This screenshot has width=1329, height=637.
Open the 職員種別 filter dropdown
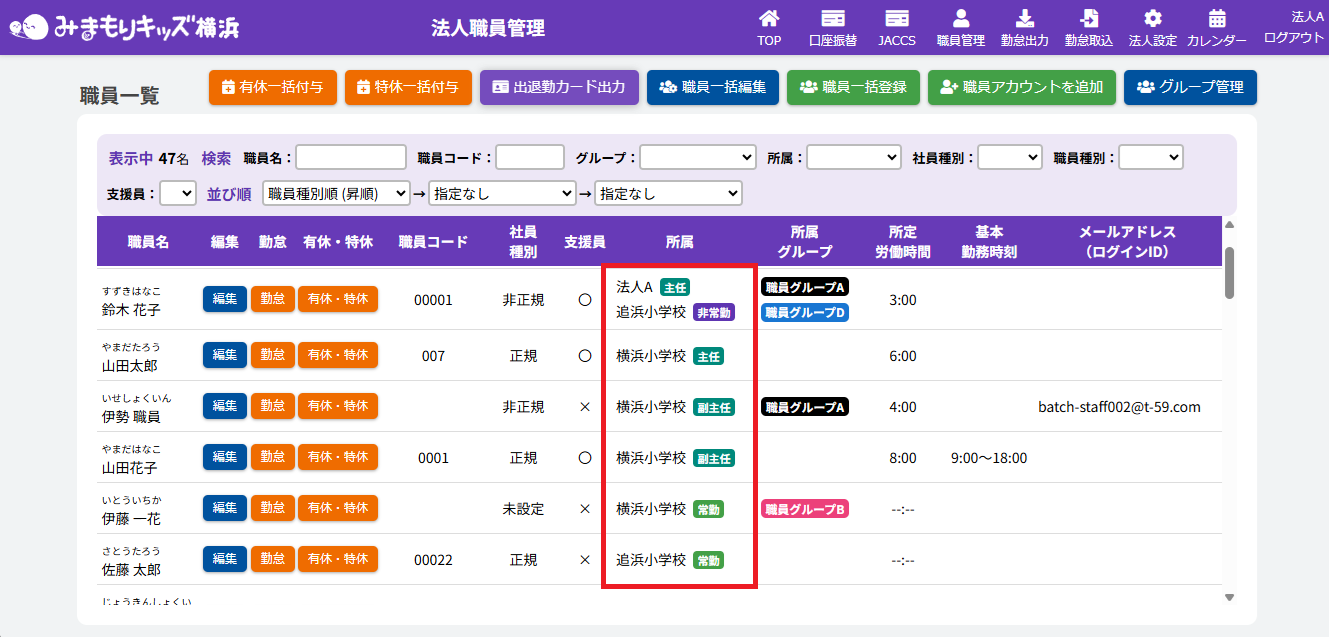(x=1151, y=157)
